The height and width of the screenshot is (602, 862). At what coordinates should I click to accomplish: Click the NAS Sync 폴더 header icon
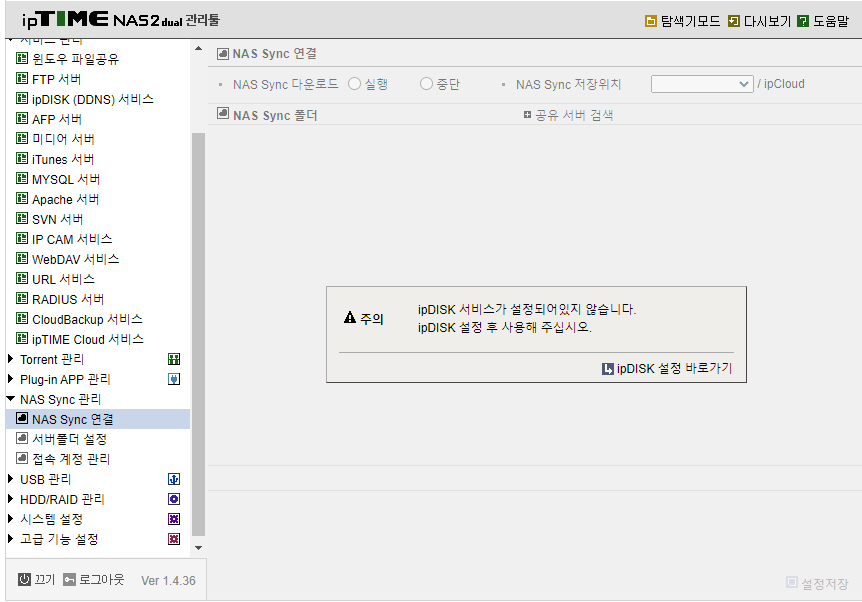[x=223, y=113]
